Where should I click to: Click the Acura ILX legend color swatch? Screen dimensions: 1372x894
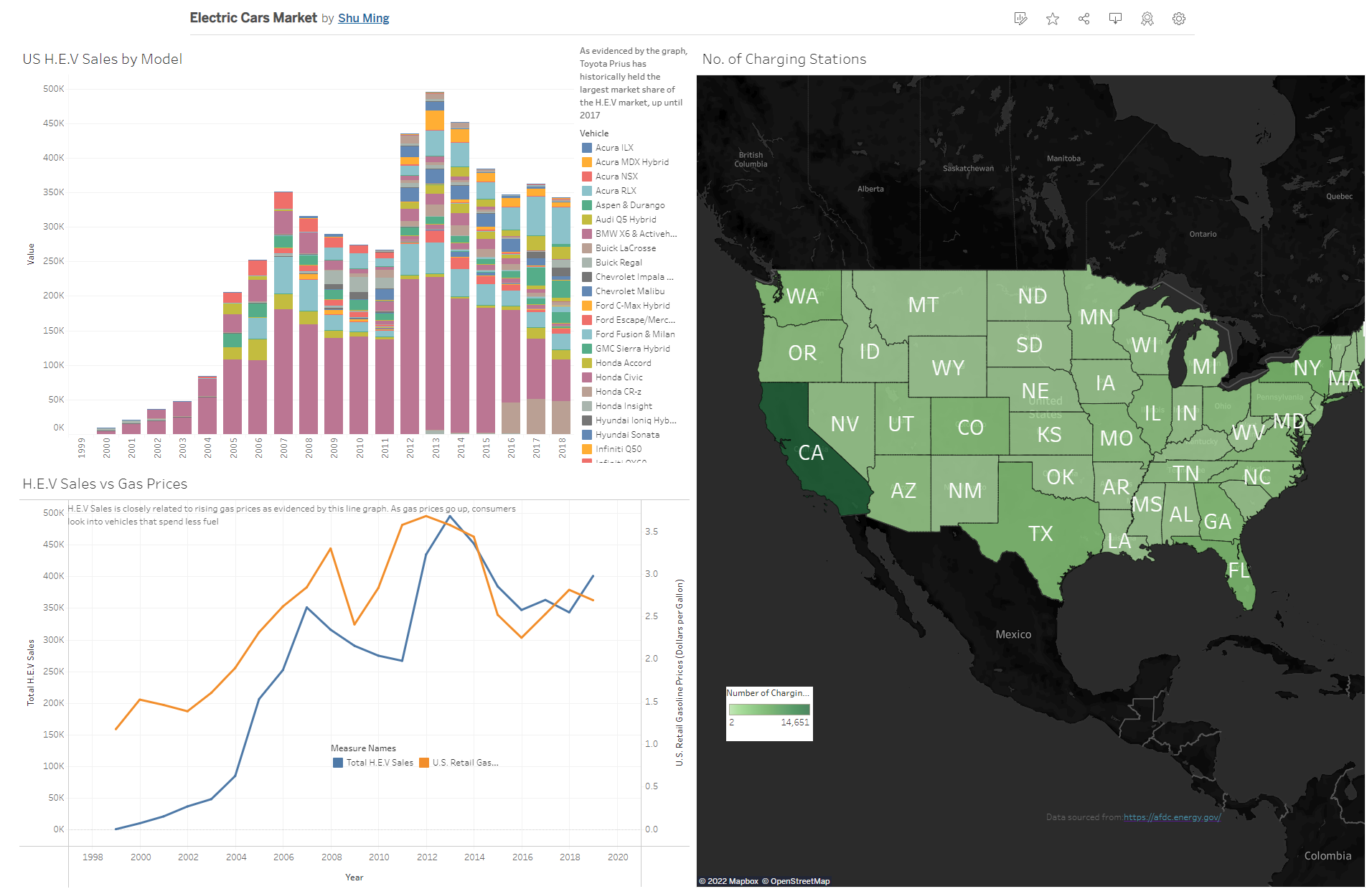click(587, 148)
